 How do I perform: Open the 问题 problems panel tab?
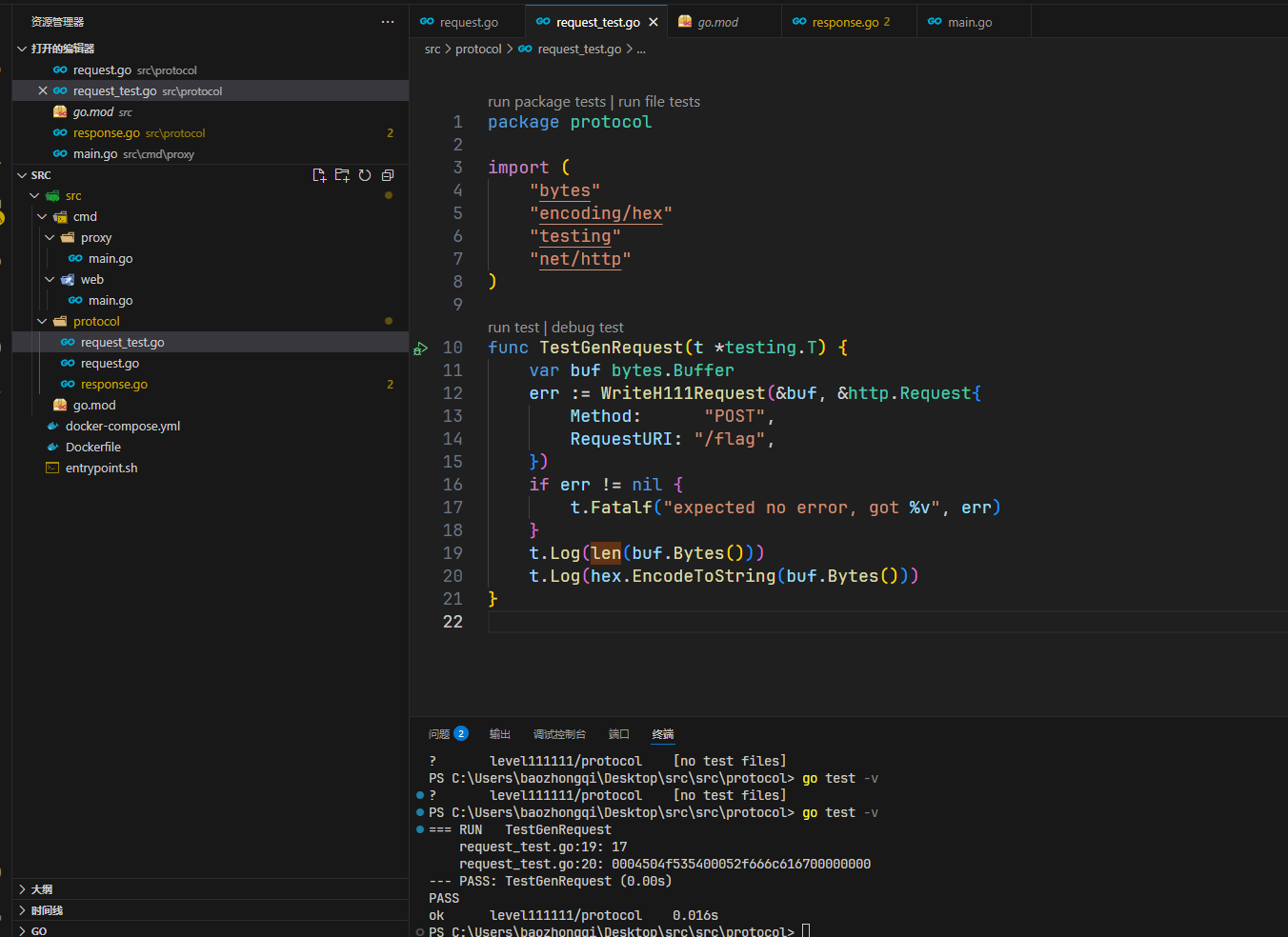[x=439, y=734]
